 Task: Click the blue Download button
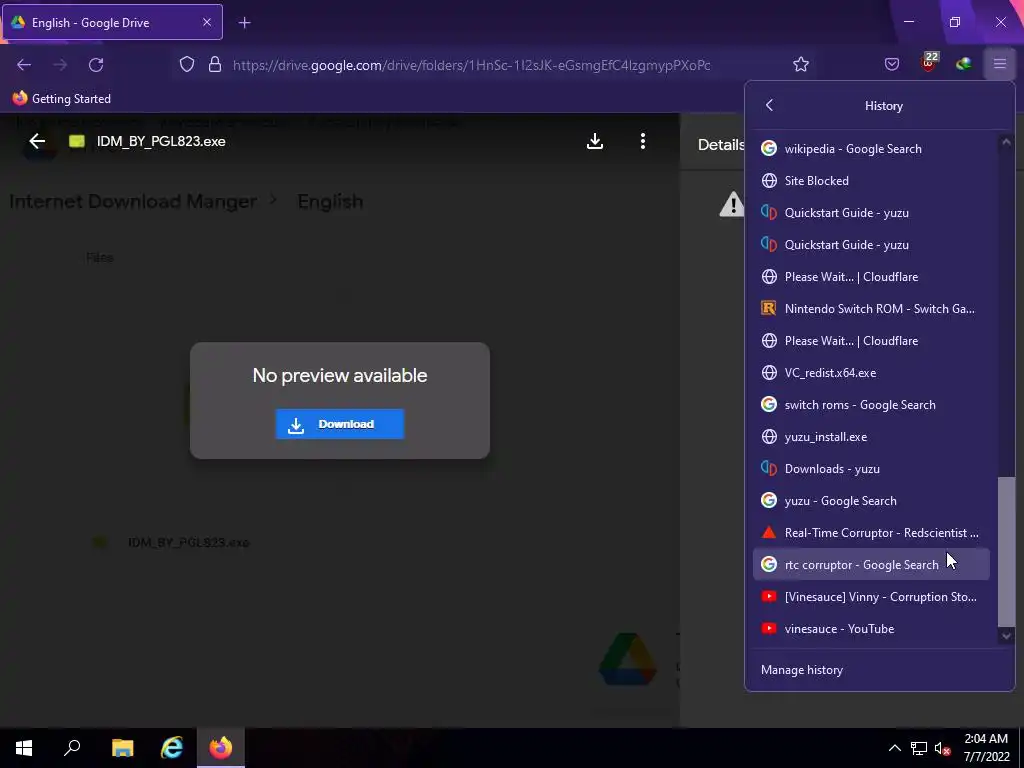[340, 424]
